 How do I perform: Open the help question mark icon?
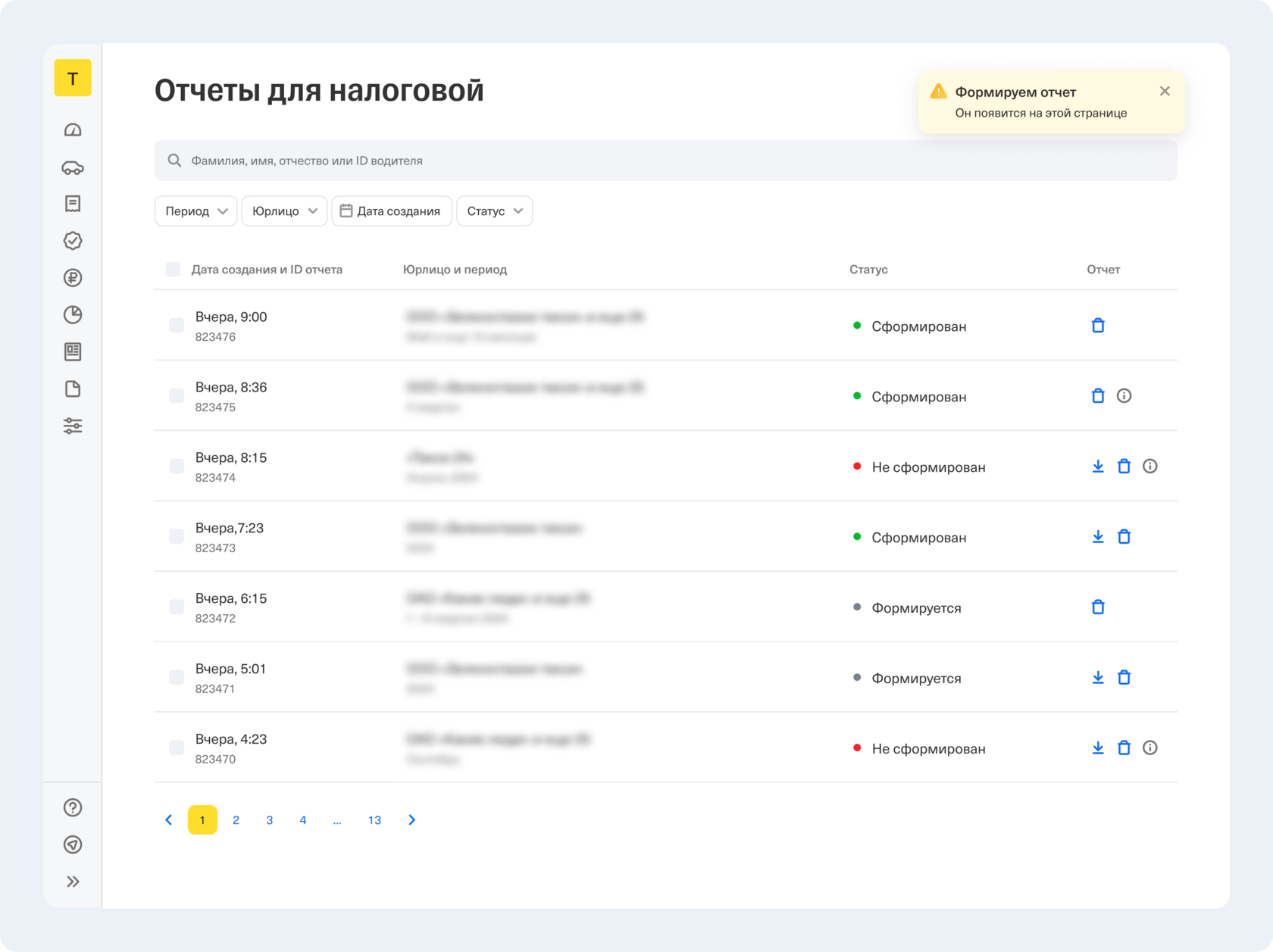point(73,807)
